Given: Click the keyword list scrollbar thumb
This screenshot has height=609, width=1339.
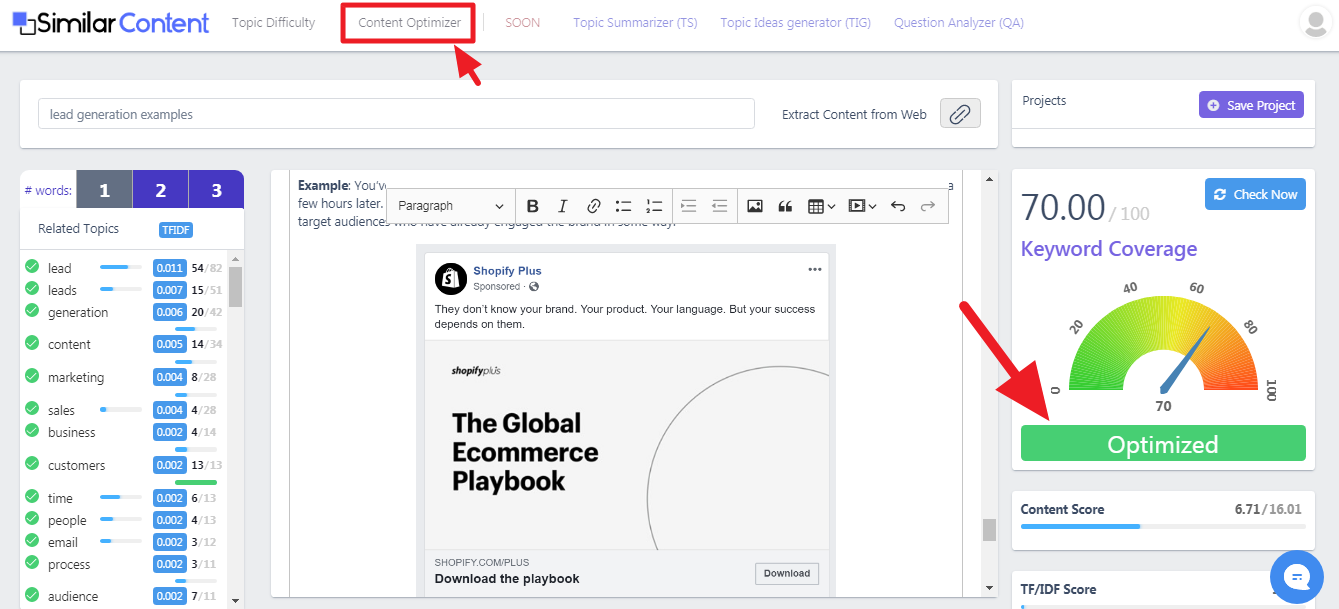Looking at the screenshot, I should 236,286.
